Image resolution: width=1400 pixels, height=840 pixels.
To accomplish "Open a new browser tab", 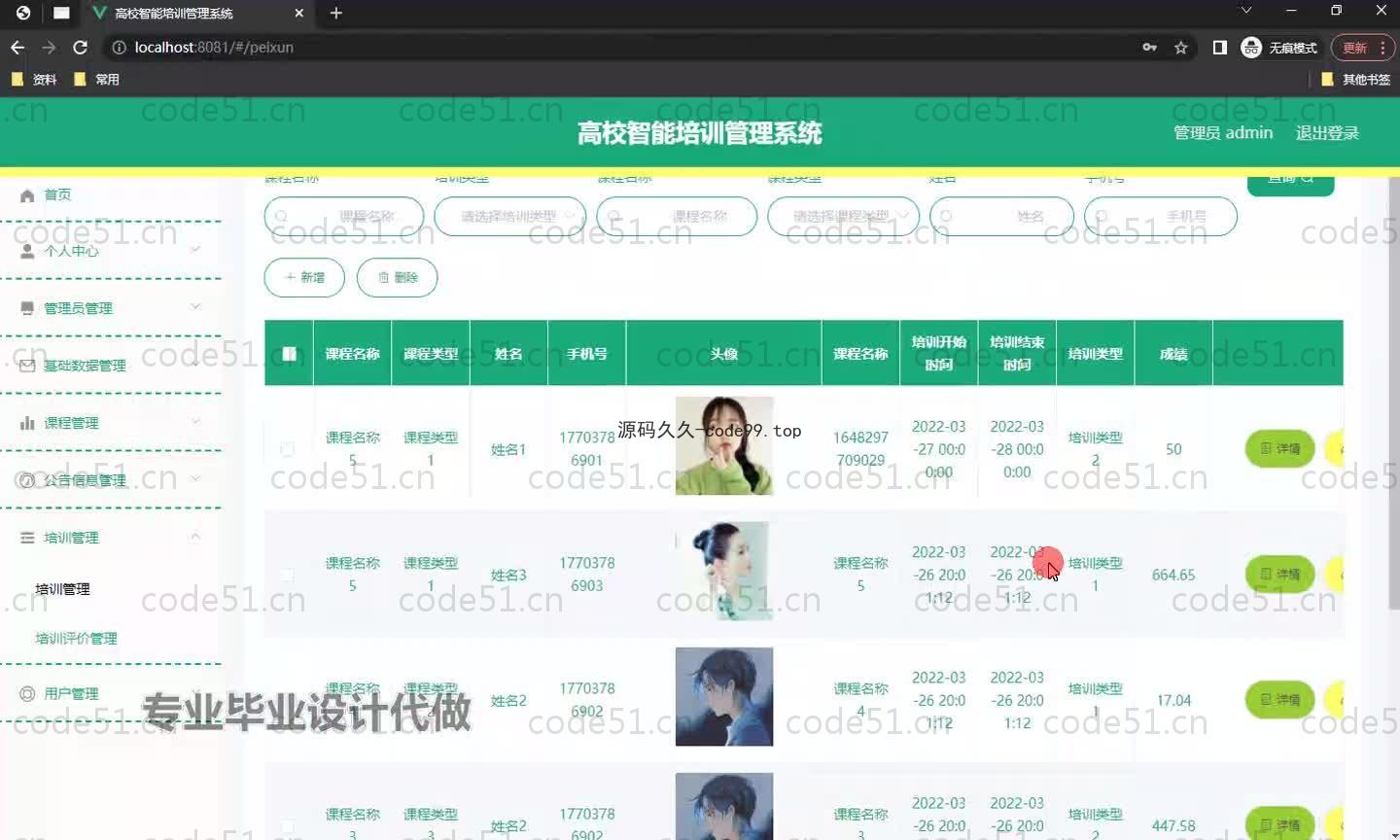I will click(336, 13).
